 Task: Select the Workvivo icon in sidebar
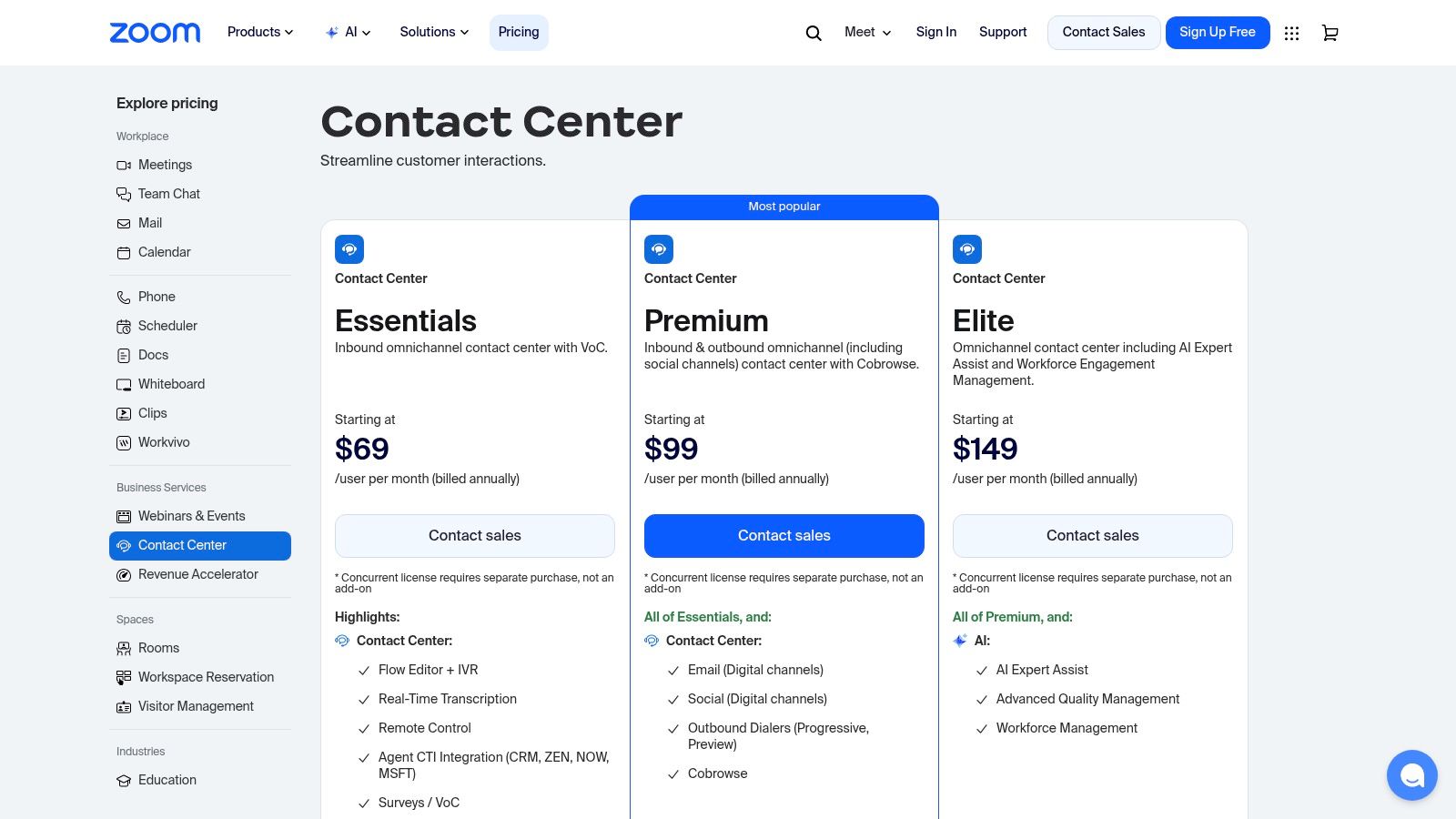(123, 443)
